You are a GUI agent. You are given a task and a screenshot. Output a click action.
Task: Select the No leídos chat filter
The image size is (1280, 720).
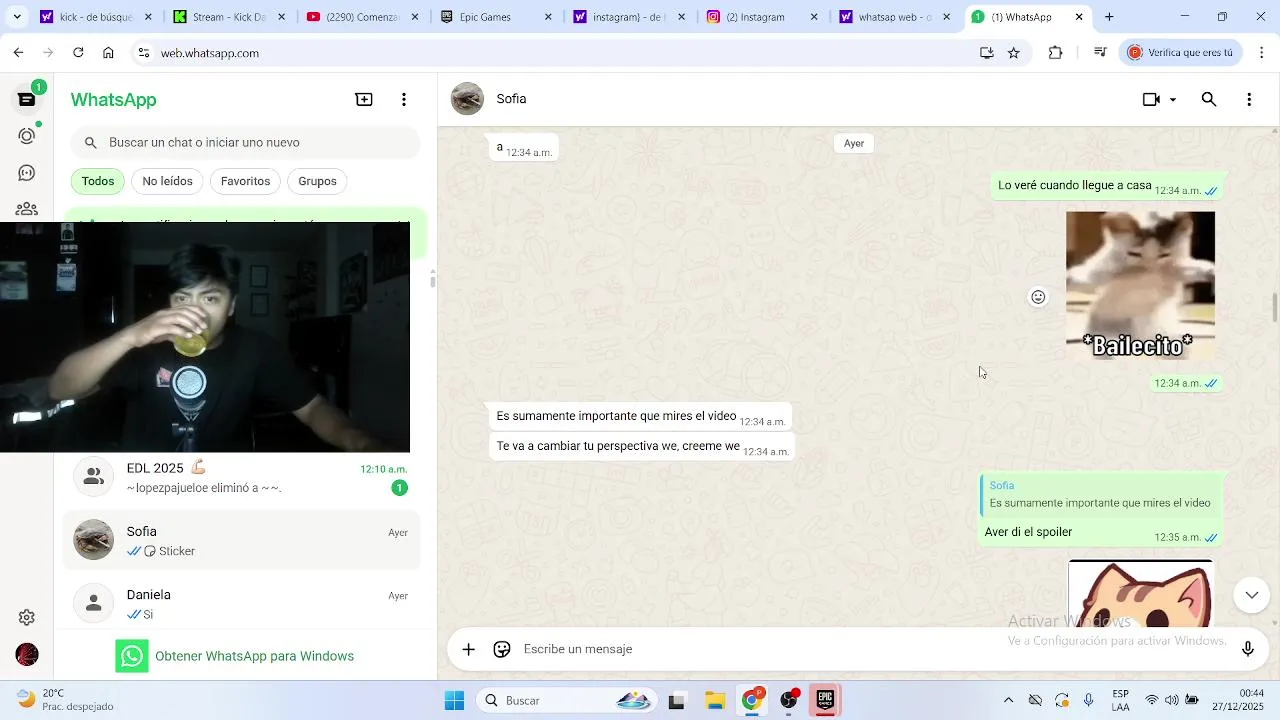(x=167, y=181)
